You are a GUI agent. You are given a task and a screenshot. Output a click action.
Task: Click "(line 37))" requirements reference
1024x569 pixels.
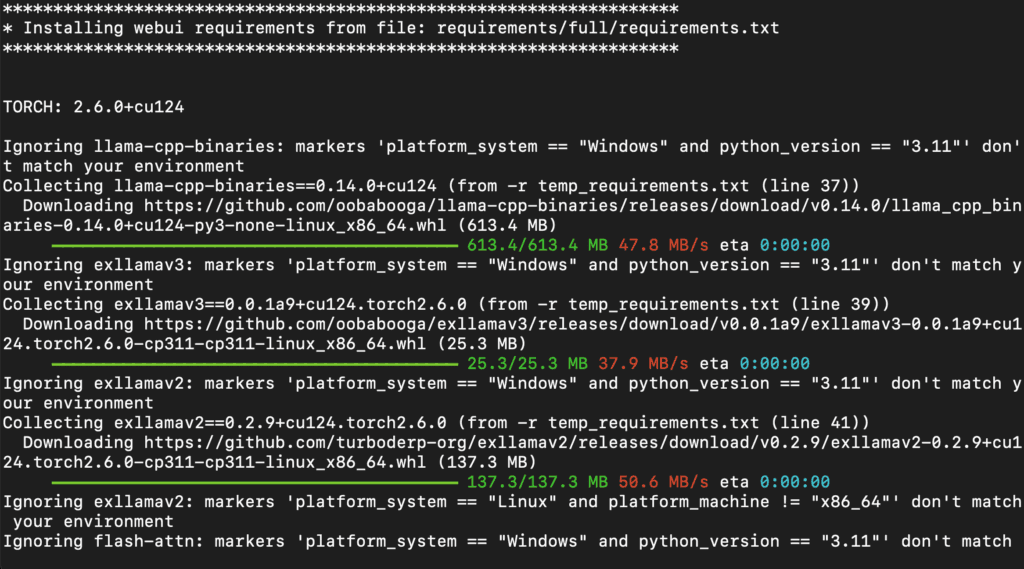click(809, 186)
